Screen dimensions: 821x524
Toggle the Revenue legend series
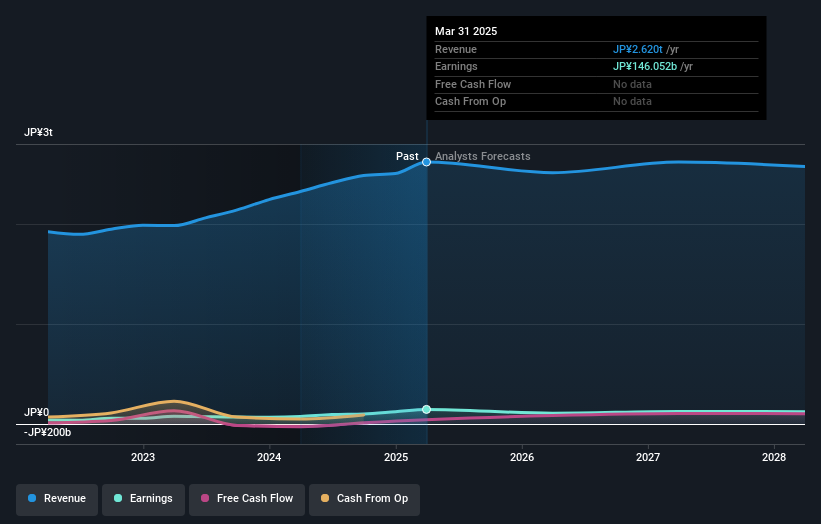pyautogui.click(x=57, y=499)
